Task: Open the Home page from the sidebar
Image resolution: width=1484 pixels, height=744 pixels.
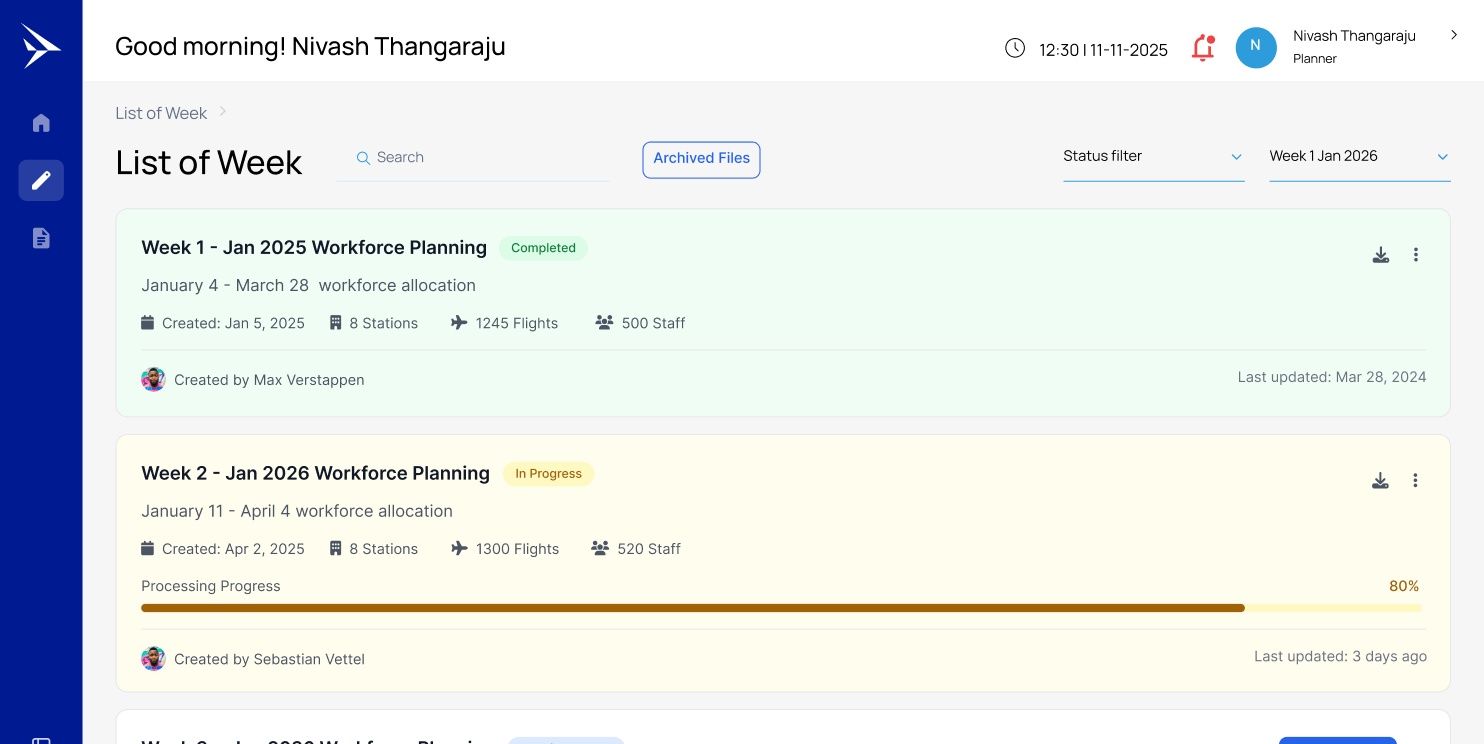Action: [41, 122]
